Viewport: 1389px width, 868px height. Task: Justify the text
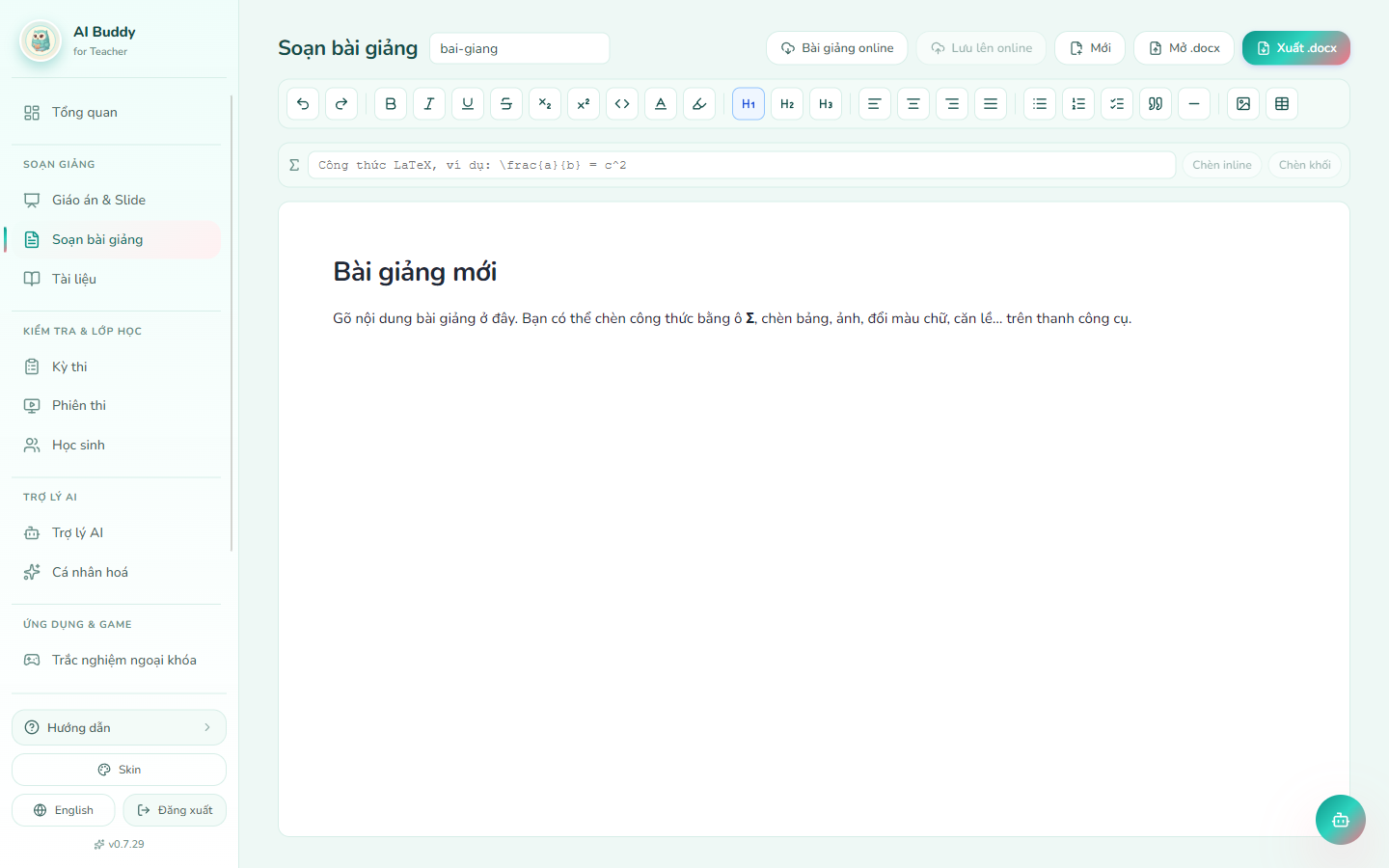[991, 104]
